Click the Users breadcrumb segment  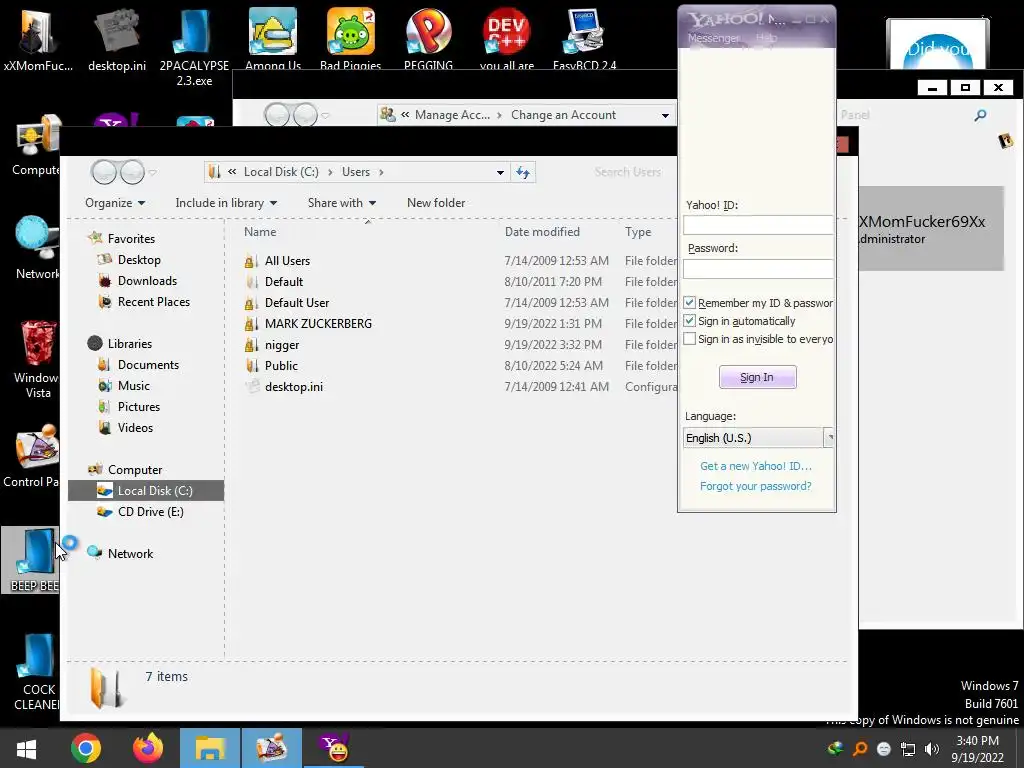pyautogui.click(x=356, y=172)
